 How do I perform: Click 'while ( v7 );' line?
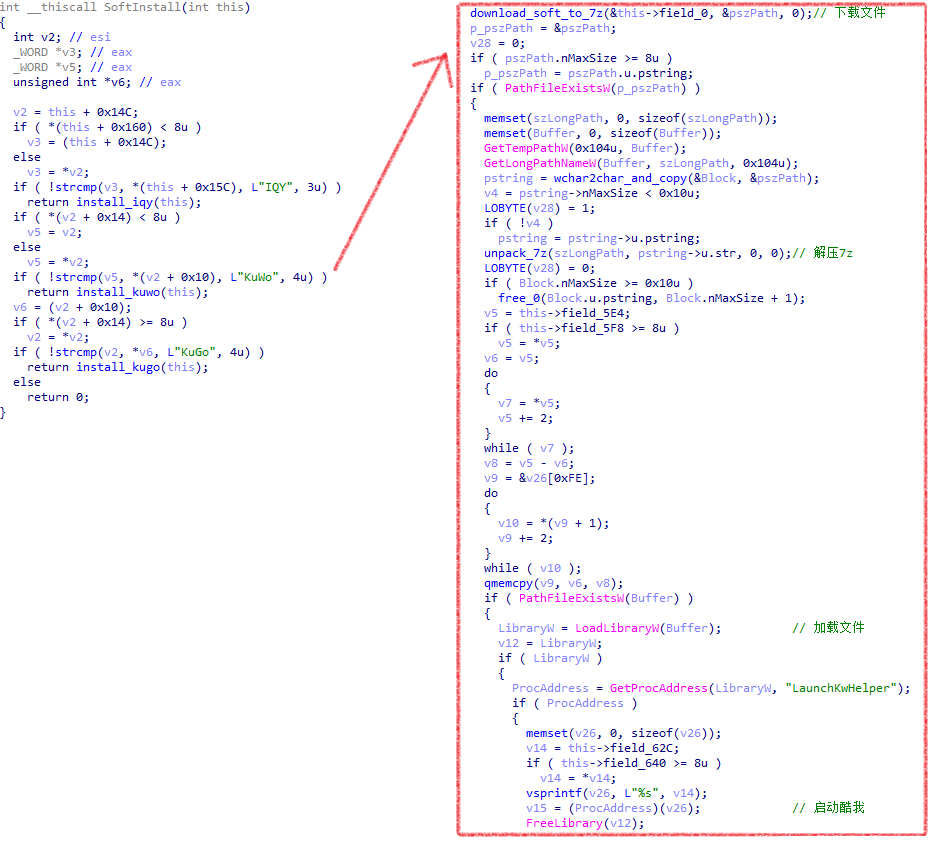[x=528, y=448]
